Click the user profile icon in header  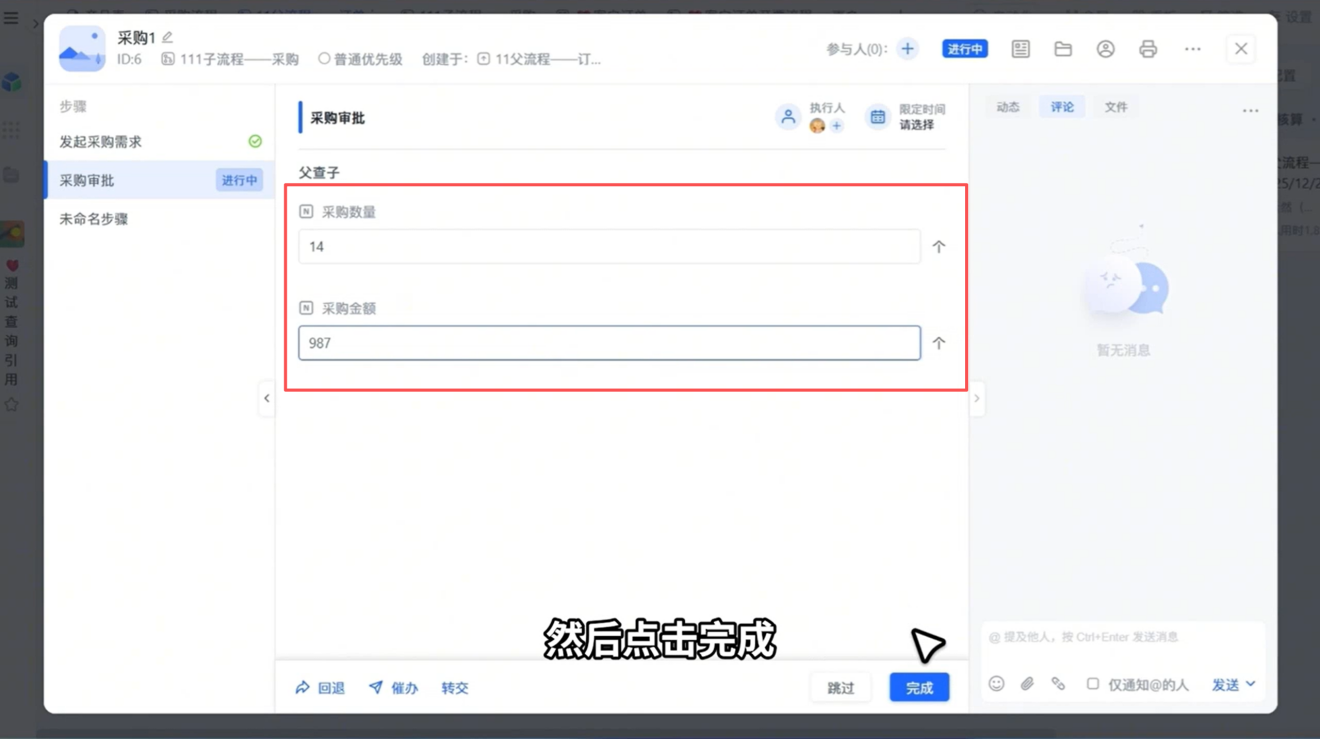1105,49
